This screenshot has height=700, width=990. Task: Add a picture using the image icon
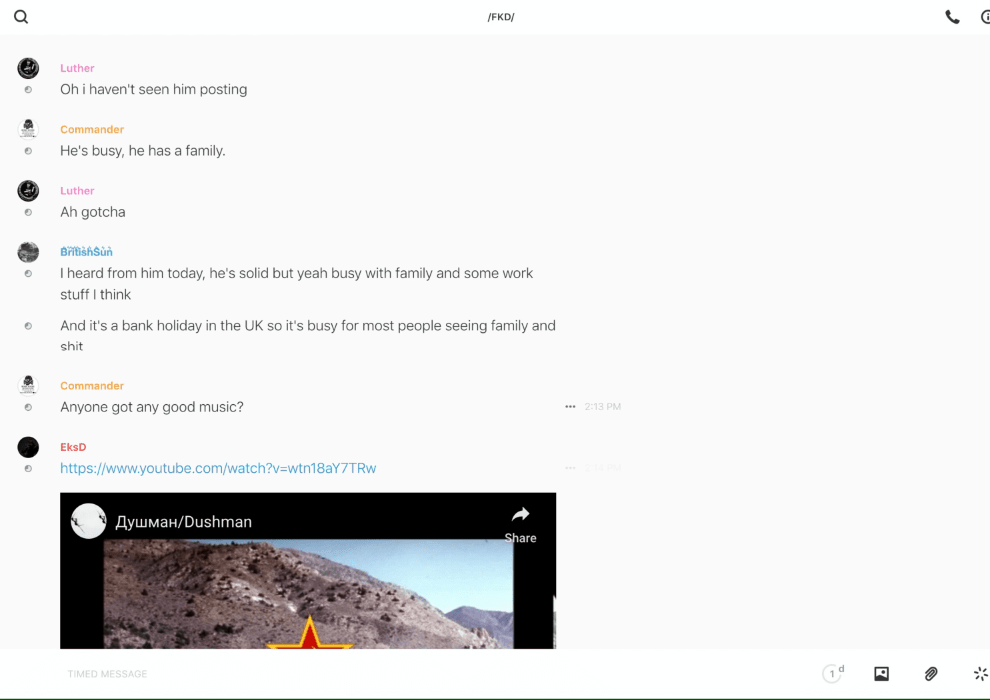point(881,674)
